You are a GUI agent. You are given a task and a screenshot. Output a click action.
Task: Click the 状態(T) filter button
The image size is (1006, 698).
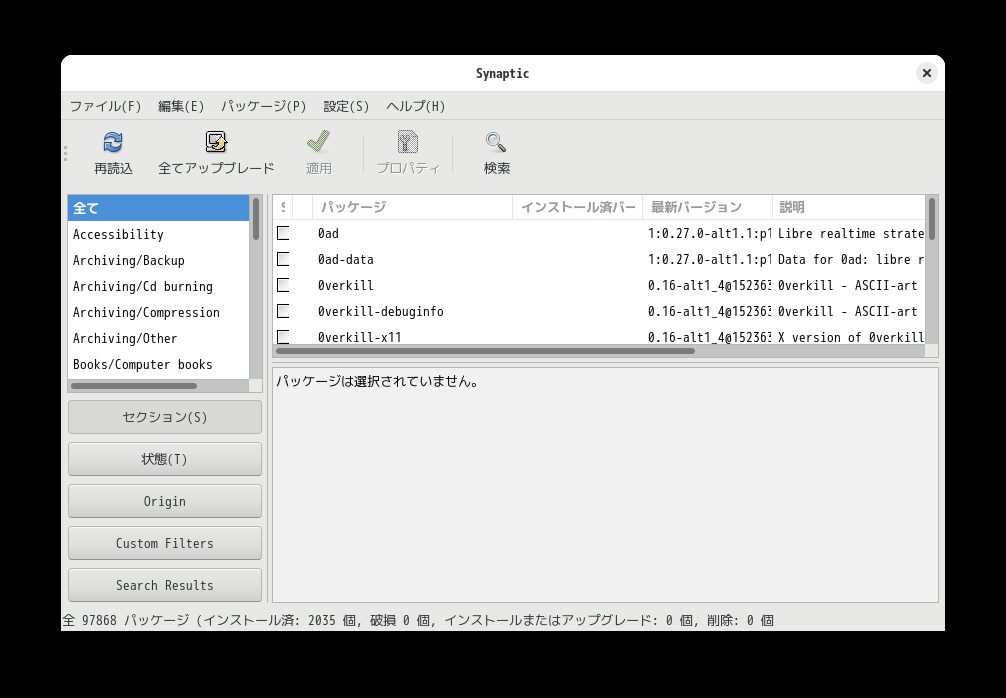coord(165,459)
